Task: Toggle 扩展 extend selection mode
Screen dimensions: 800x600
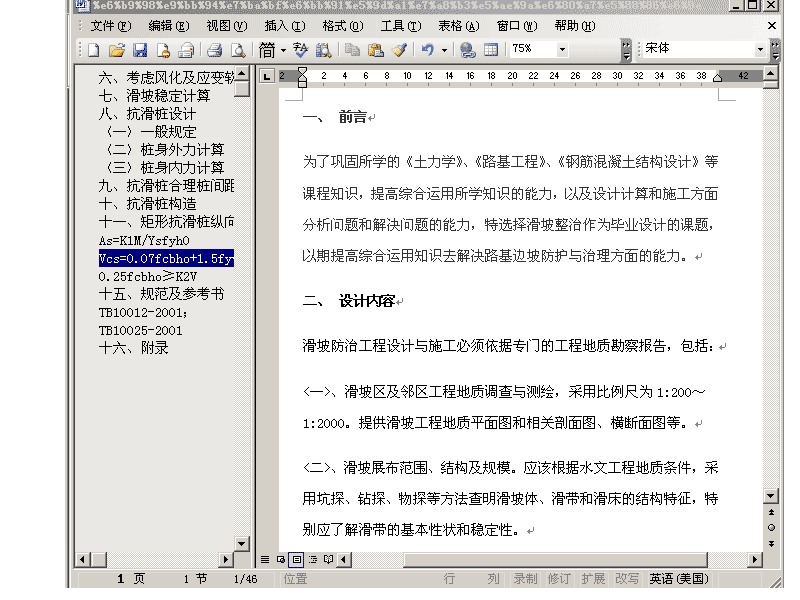Action: 593,579
